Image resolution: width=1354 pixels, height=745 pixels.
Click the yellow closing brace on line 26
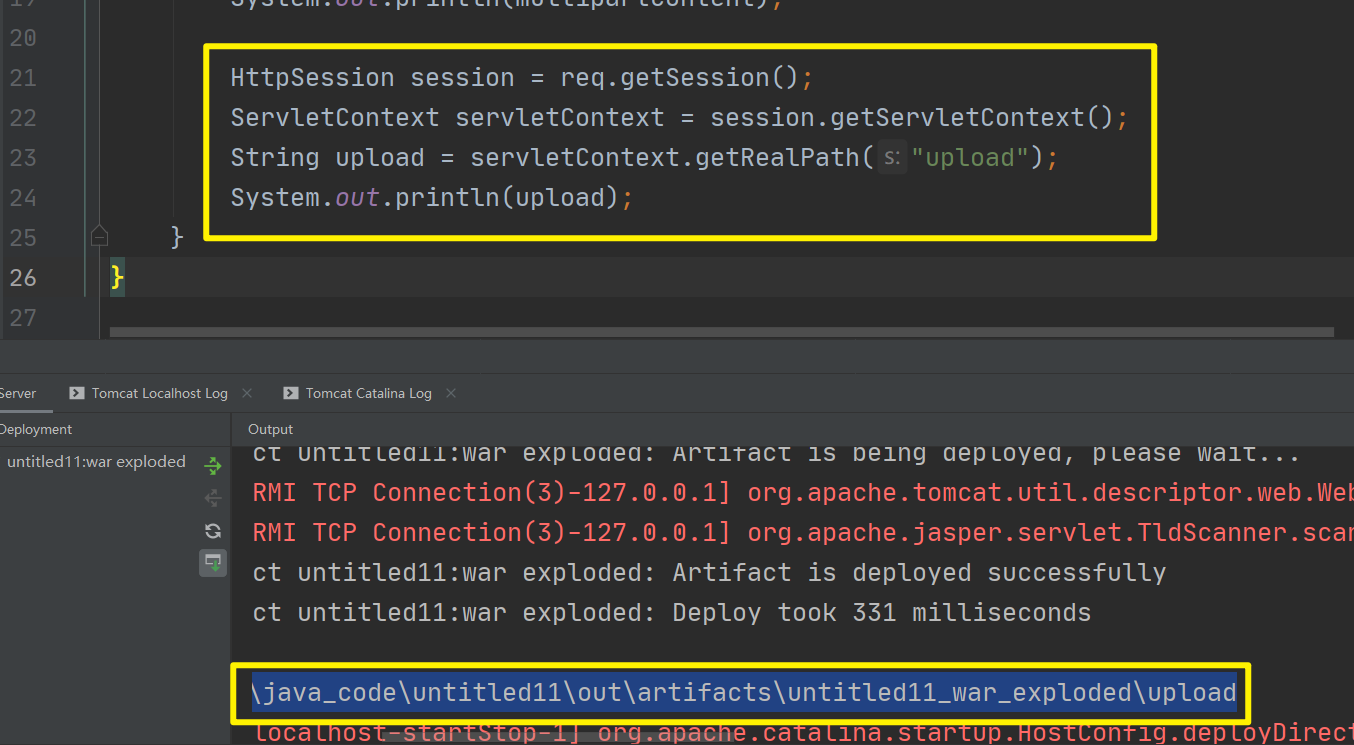pyautogui.click(x=117, y=277)
